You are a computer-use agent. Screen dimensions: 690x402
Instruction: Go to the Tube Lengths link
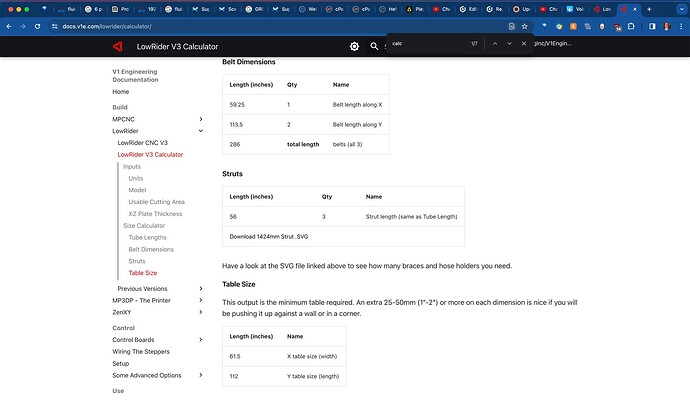click(147, 238)
